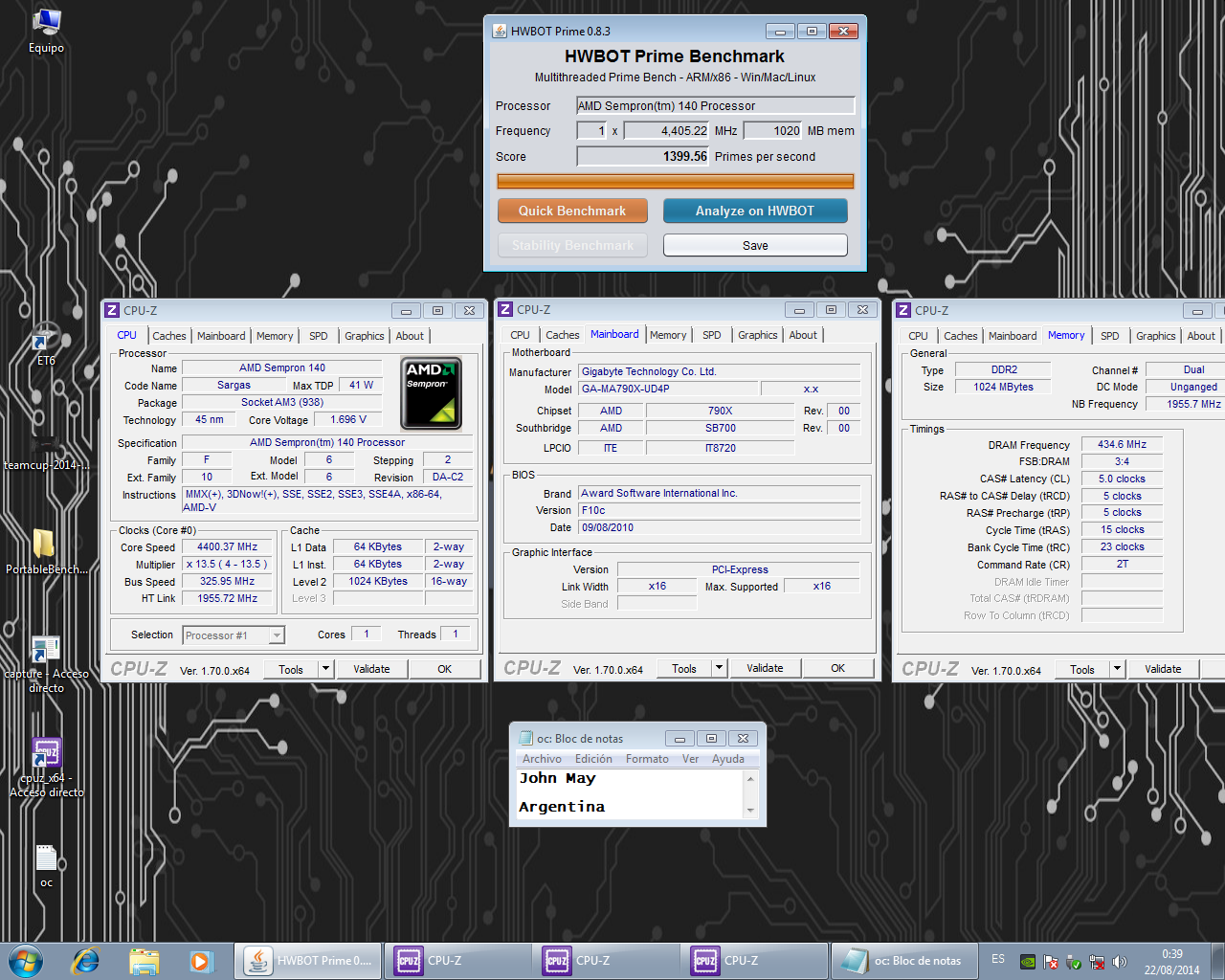Click the Core Voltage value 1.696 V
This screenshot has height=980, width=1225.
coord(348,419)
